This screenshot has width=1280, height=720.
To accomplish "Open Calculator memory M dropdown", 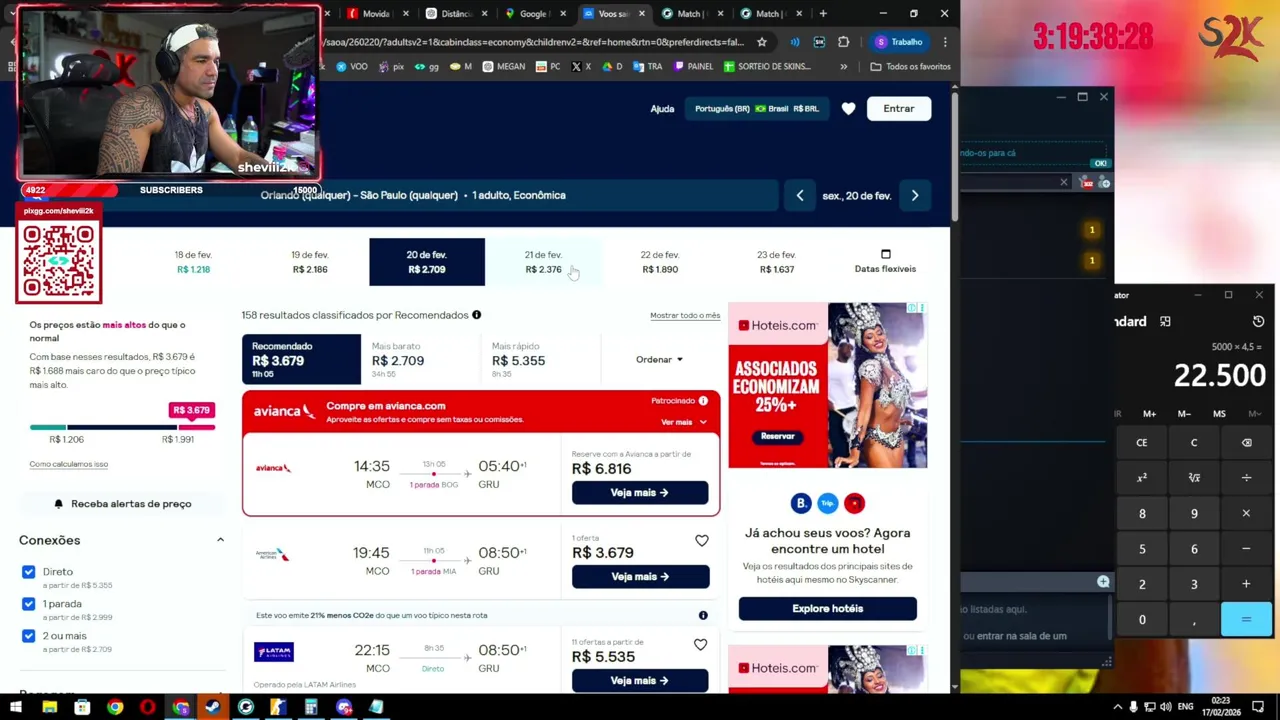I will 1255,414.
